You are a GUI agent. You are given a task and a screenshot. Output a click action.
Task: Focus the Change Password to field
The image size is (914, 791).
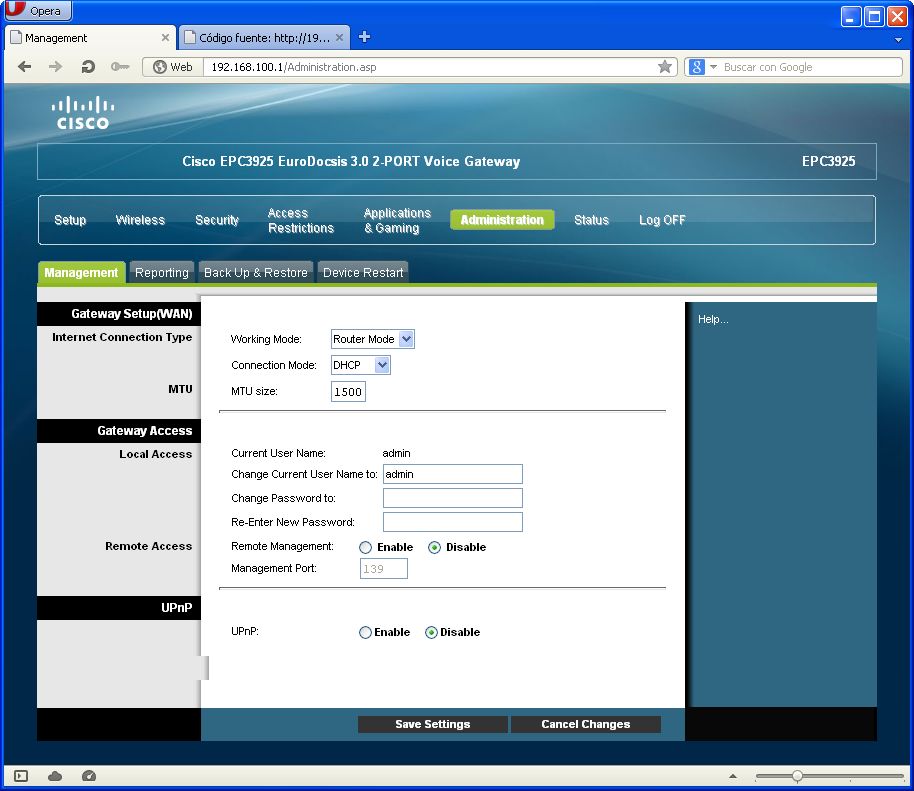452,498
